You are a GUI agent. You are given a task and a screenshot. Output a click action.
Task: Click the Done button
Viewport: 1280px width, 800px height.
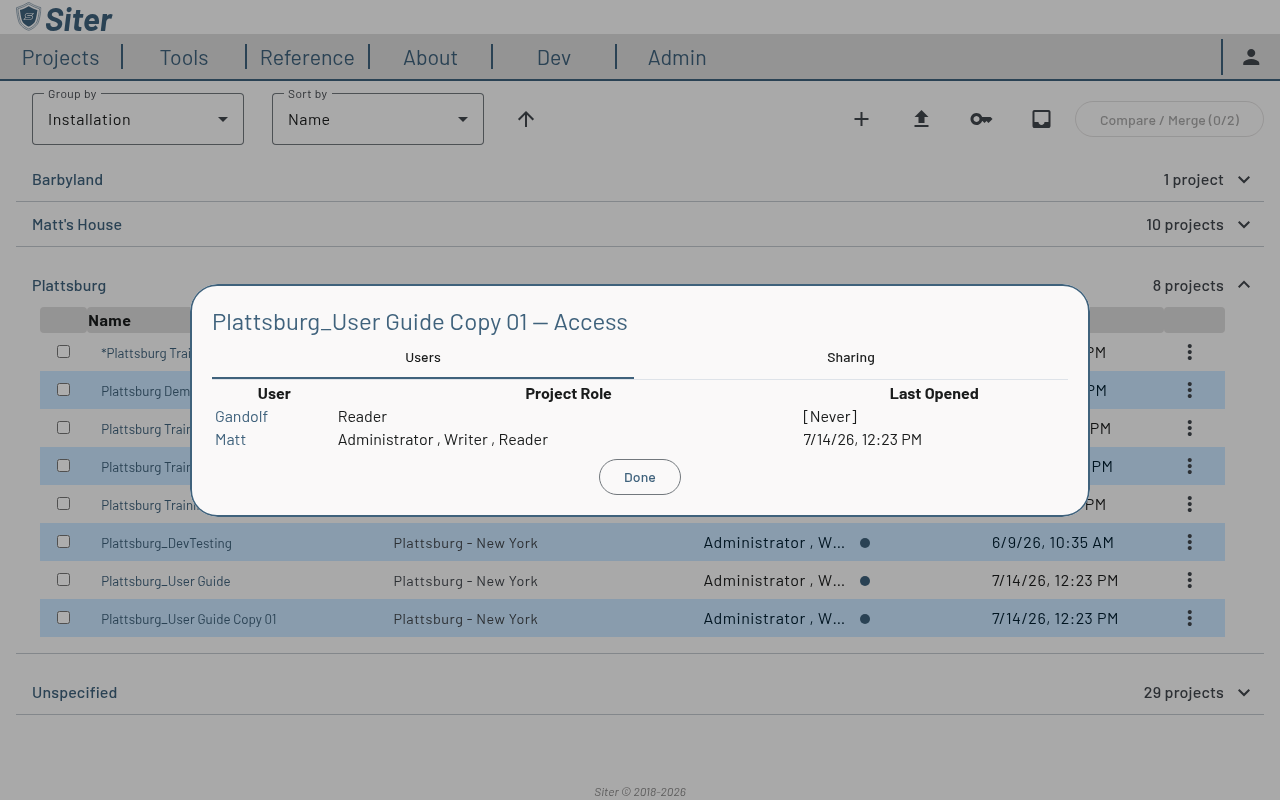click(640, 477)
